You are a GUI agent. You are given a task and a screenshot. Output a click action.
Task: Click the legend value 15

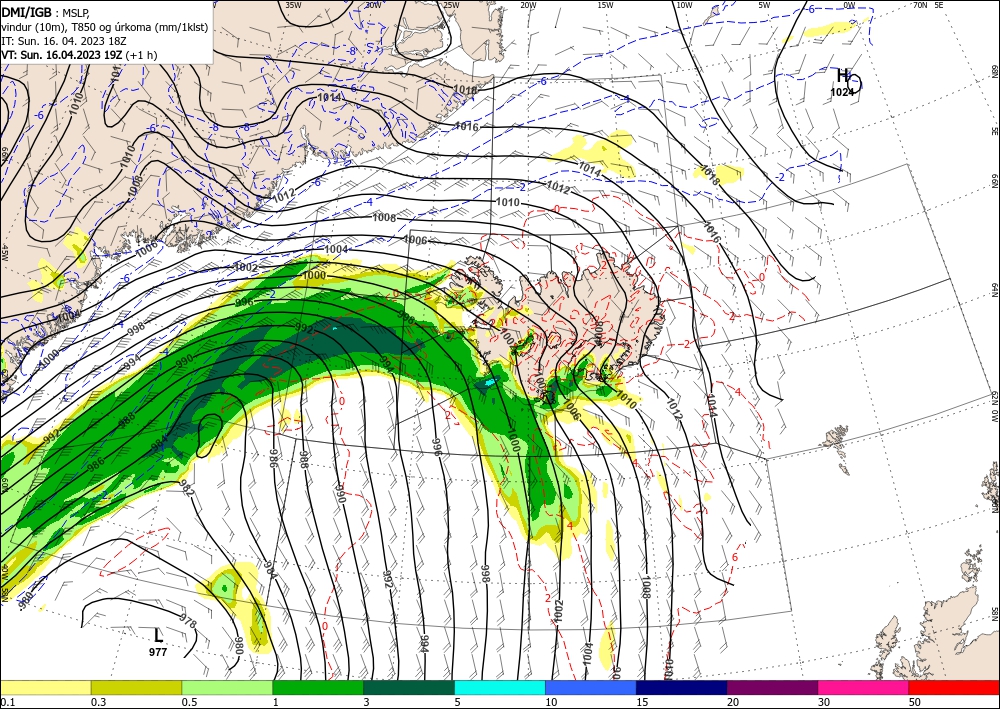coord(643,702)
